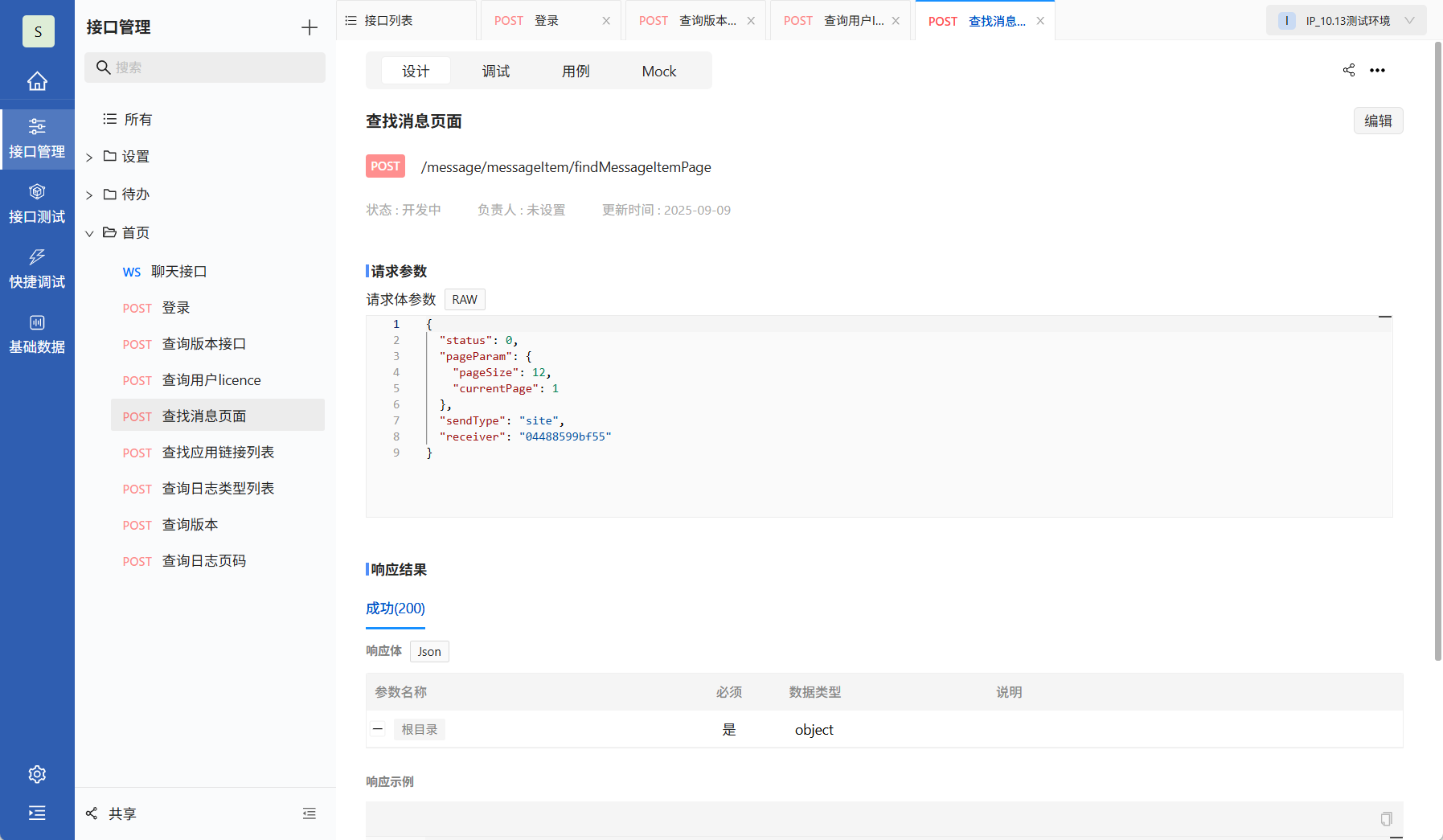Copy the response example content

coord(1387,818)
